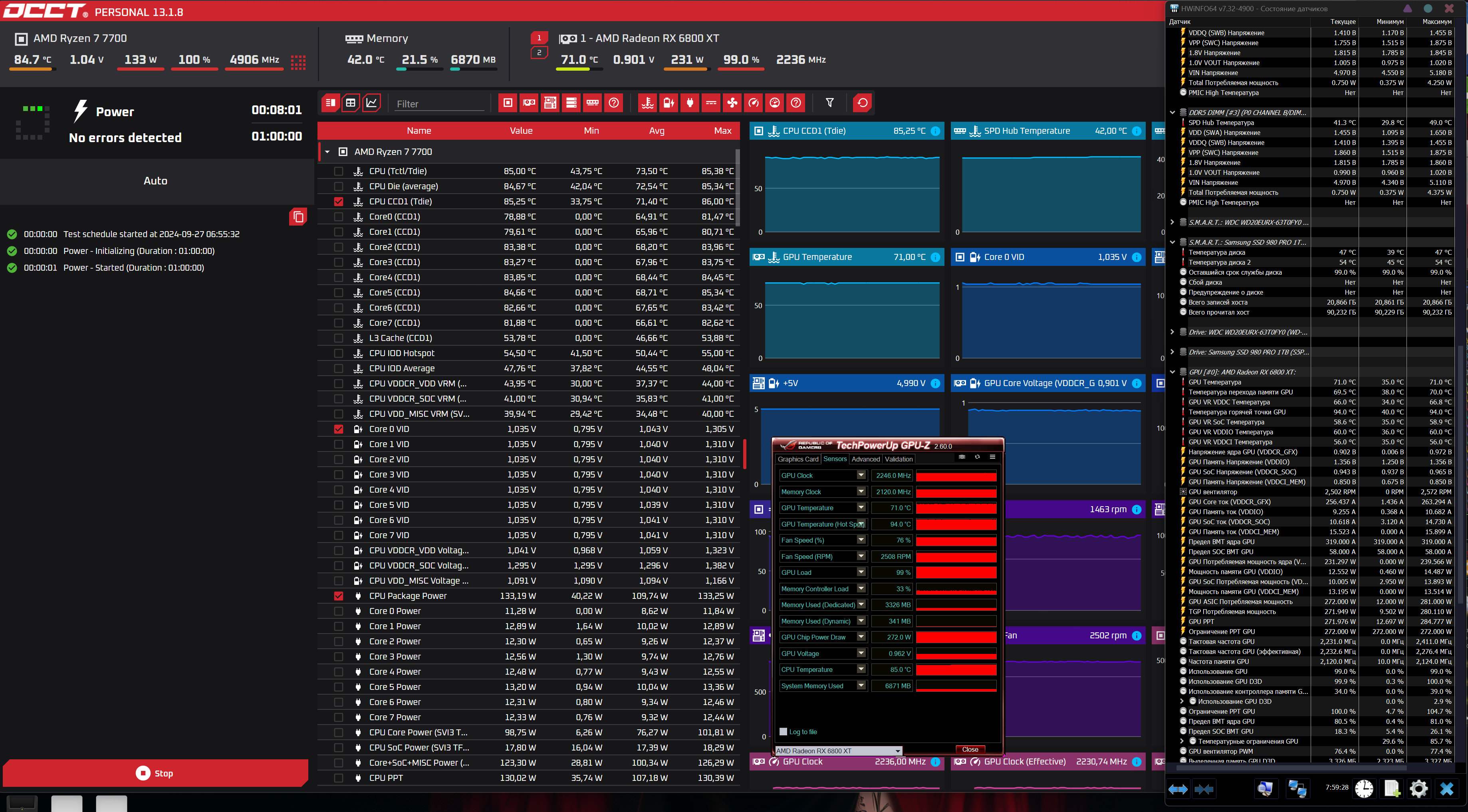The image size is (1468, 812).
Task: Click the GPU sensor filter icon
Action: (x=529, y=103)
